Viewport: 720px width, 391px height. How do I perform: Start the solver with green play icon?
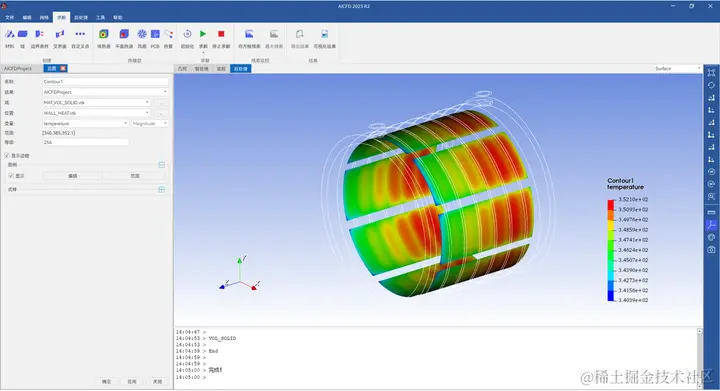pos(203,34)
